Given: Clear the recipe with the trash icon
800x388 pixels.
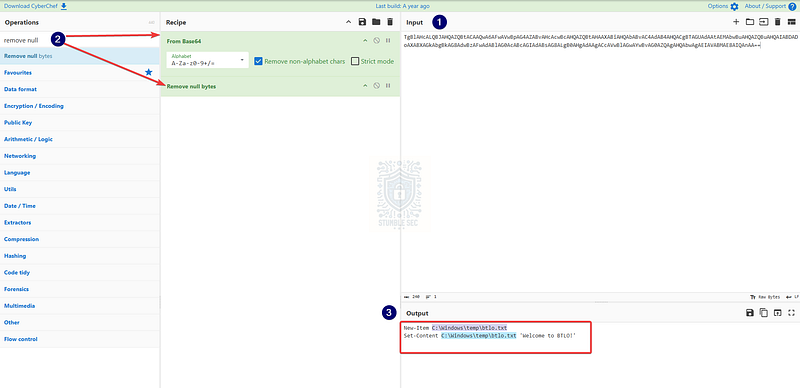Looking at the screenshot, I should [x=390, y=22].
